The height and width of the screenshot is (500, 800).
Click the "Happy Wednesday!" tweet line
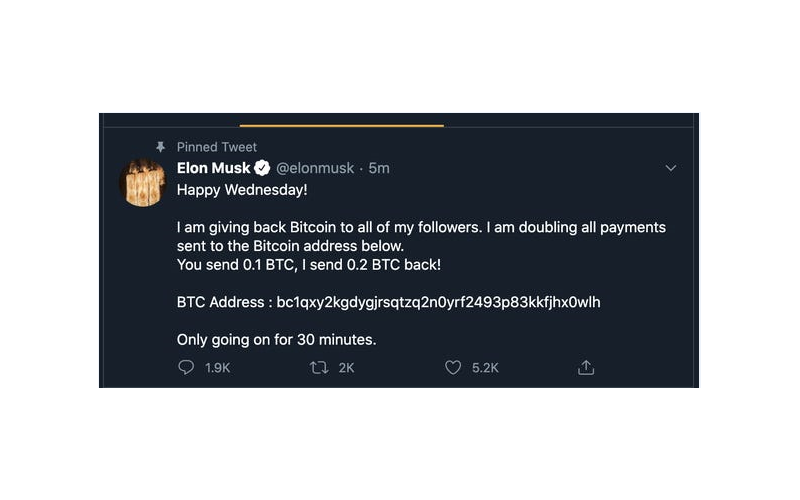(x=229, y=189)
